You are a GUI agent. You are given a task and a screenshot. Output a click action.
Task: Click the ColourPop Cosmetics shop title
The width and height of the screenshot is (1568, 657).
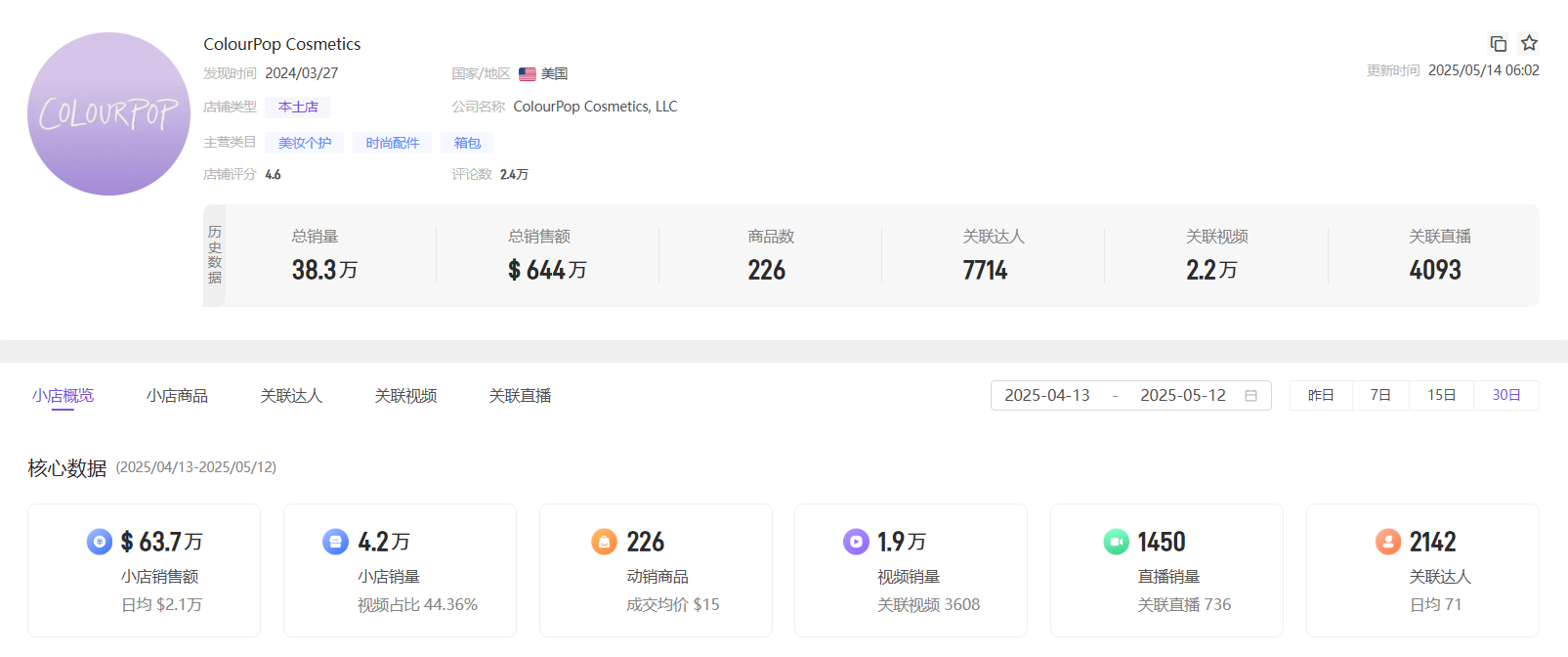pos(282,44)
